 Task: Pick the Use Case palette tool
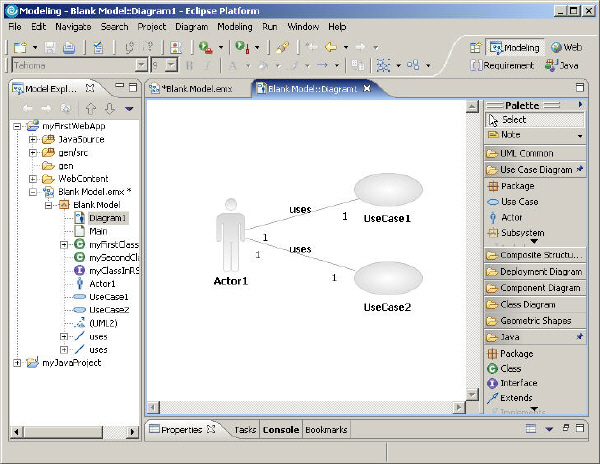tap(518, 202)
